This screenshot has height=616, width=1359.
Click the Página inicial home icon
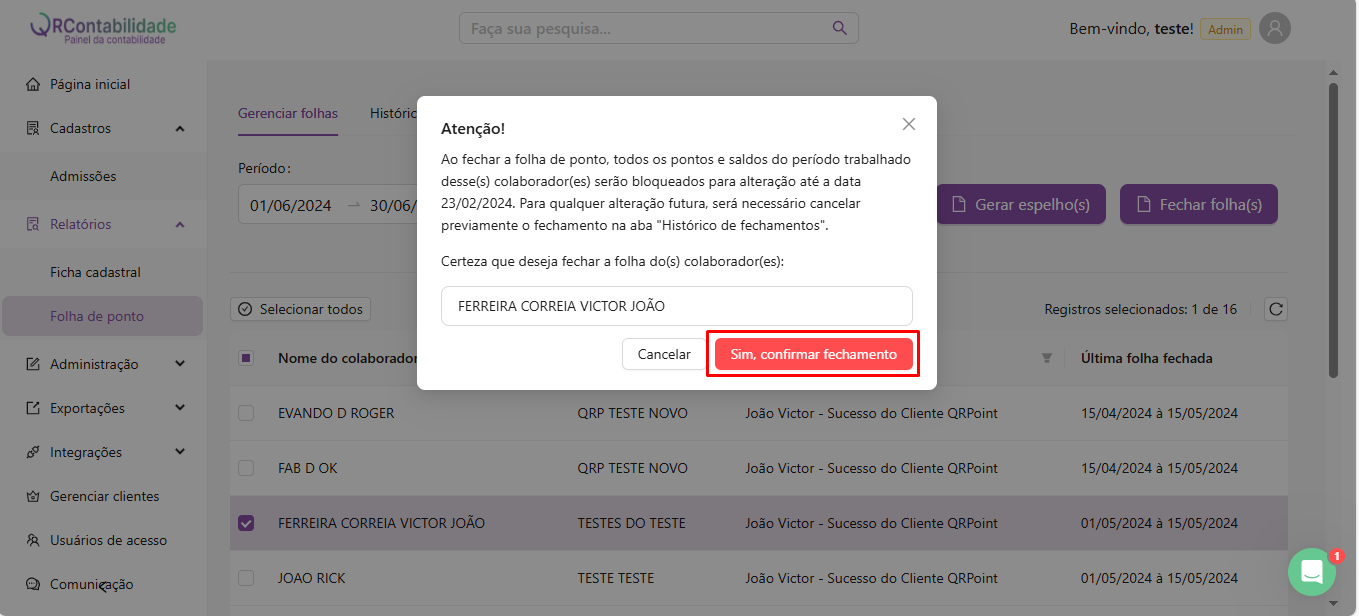(x=33, y=84)
